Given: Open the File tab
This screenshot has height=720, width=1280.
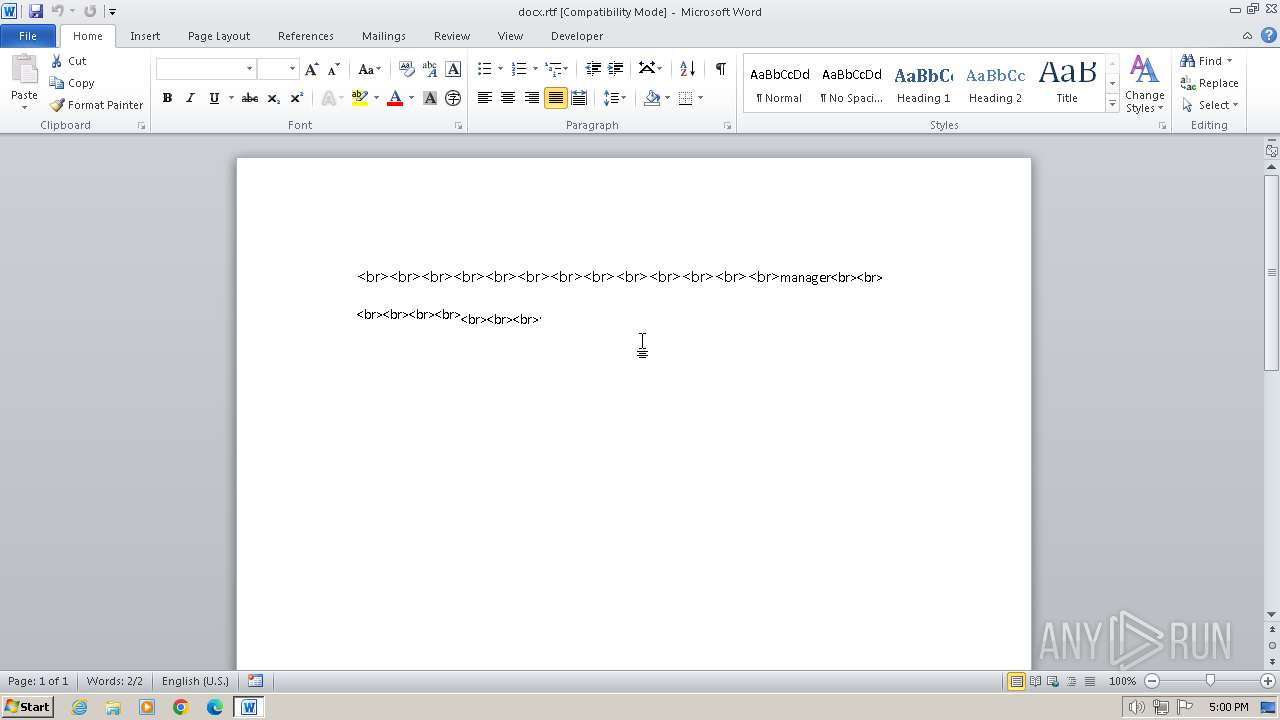Looking at the screenshot, I should (28, 35).
